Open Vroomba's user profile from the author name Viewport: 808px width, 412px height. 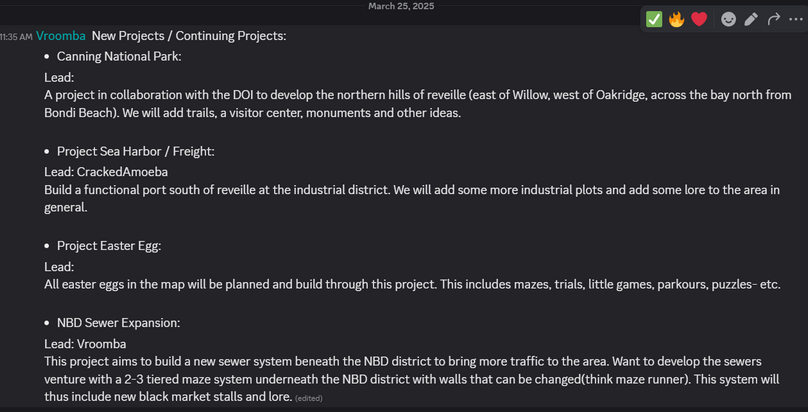[x=61, y=36]
